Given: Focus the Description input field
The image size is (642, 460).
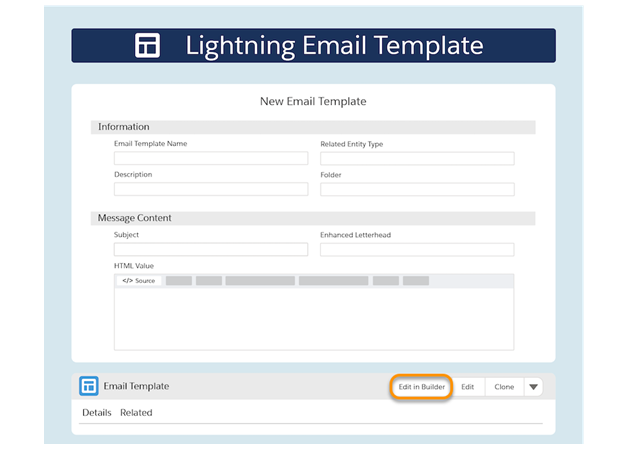Looking at the screenshot, I should click(x=211, y=189).
